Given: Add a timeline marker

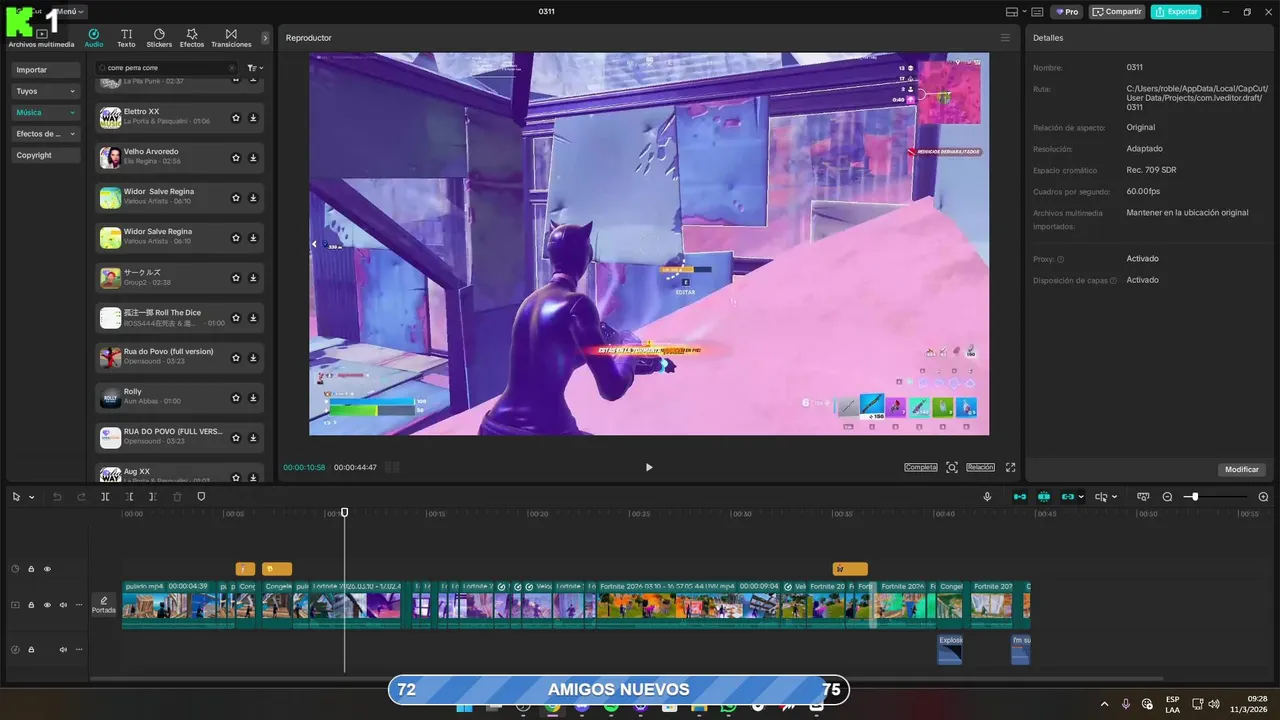Looking at the screenshot, I should tap(201, 496).
